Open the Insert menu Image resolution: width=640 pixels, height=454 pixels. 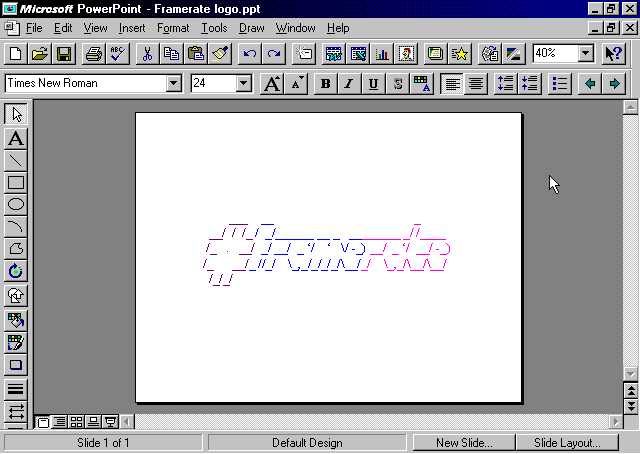coord(132,28)
